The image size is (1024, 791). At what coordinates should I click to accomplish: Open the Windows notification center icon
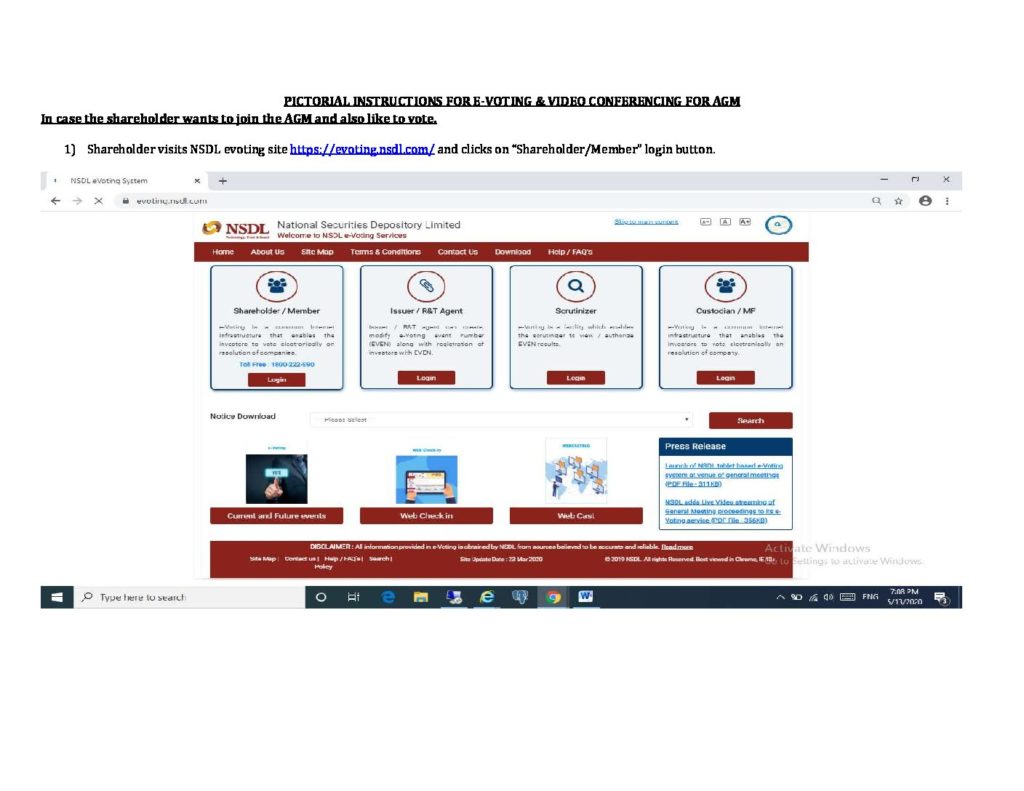(x=941, y=597)
